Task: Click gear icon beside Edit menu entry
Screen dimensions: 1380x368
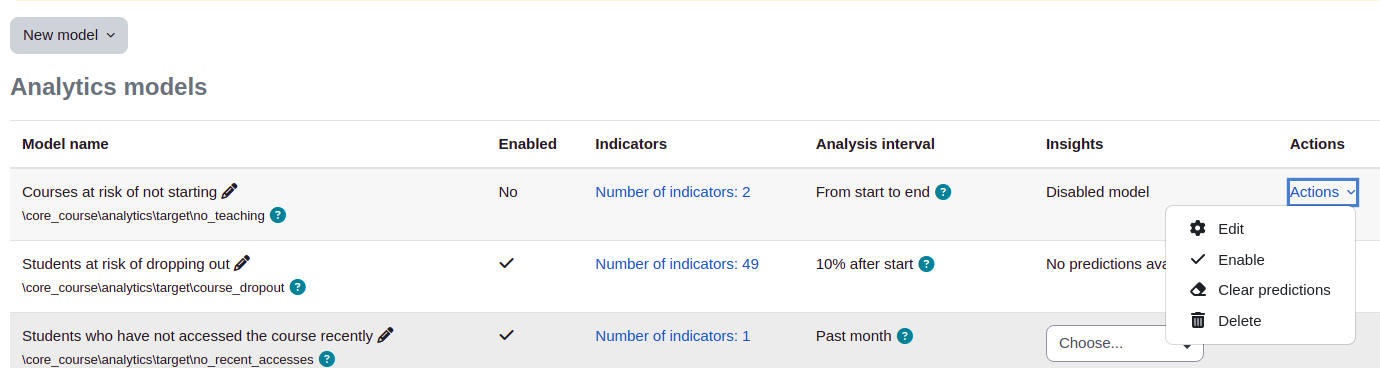Action: [1198, 228]
